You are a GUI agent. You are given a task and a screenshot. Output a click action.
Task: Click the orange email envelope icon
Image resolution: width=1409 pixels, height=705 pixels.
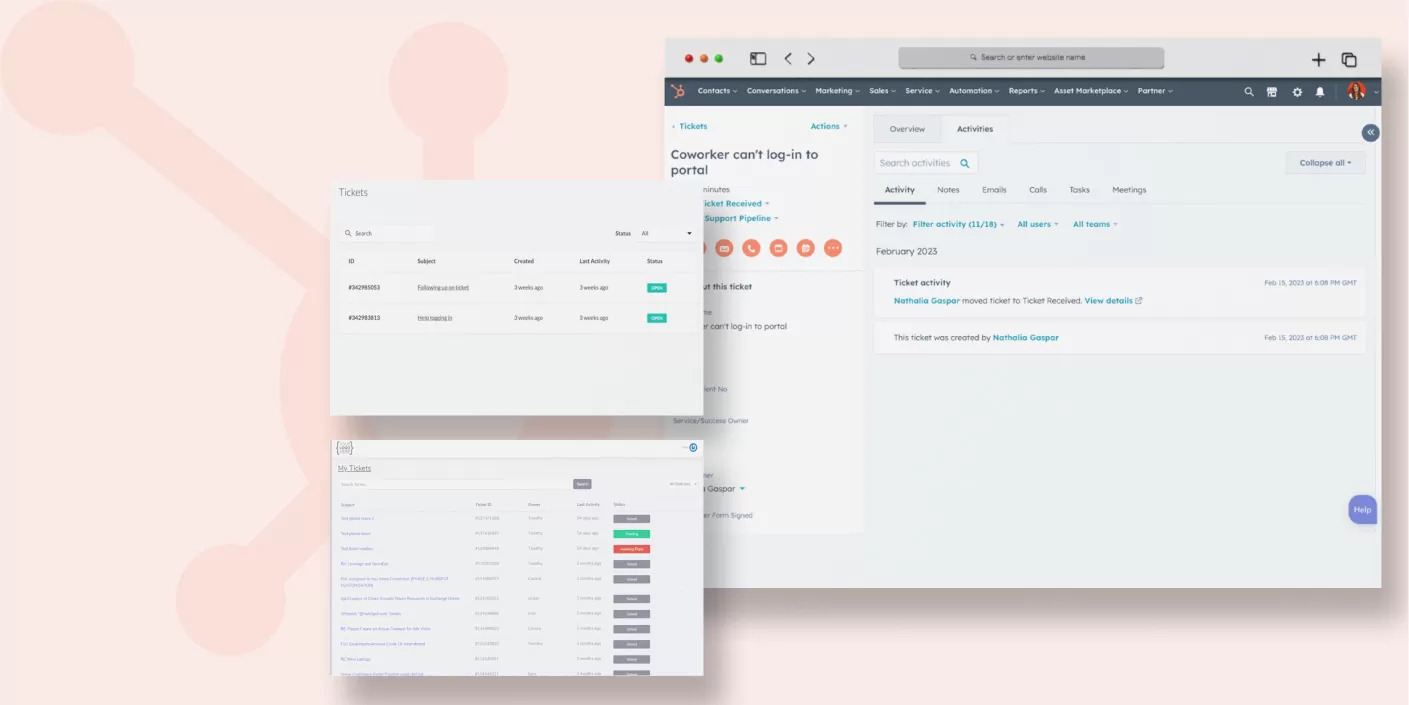[724, 248]
